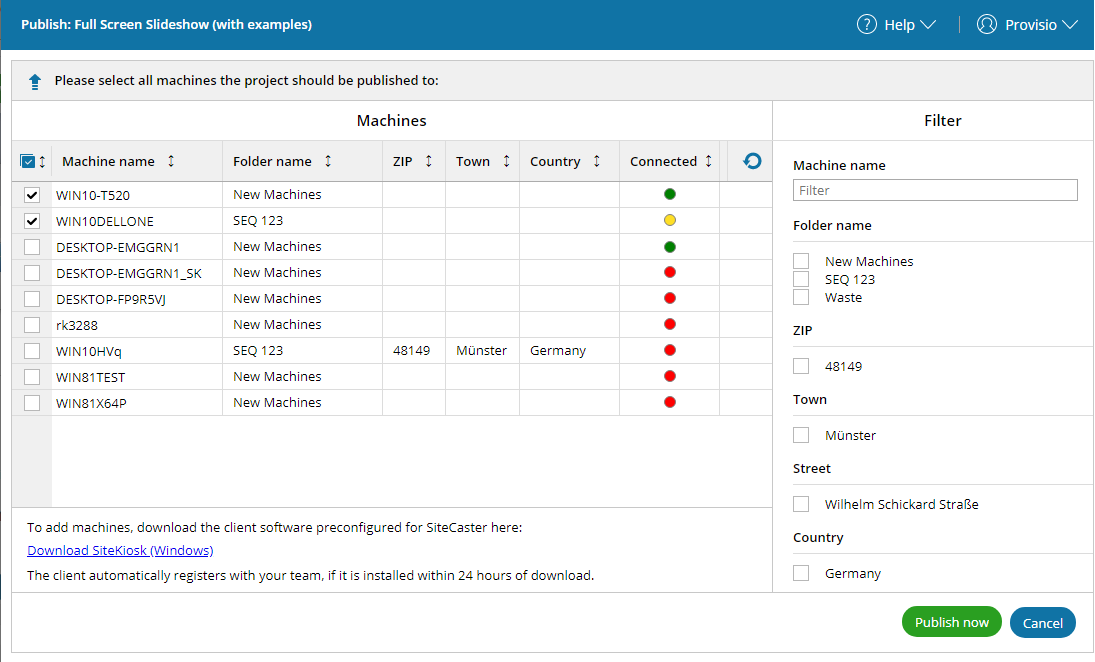The image size is (1095, 662).
Task: Sort by Folder name arrows icon
Action: coord(328,161)
